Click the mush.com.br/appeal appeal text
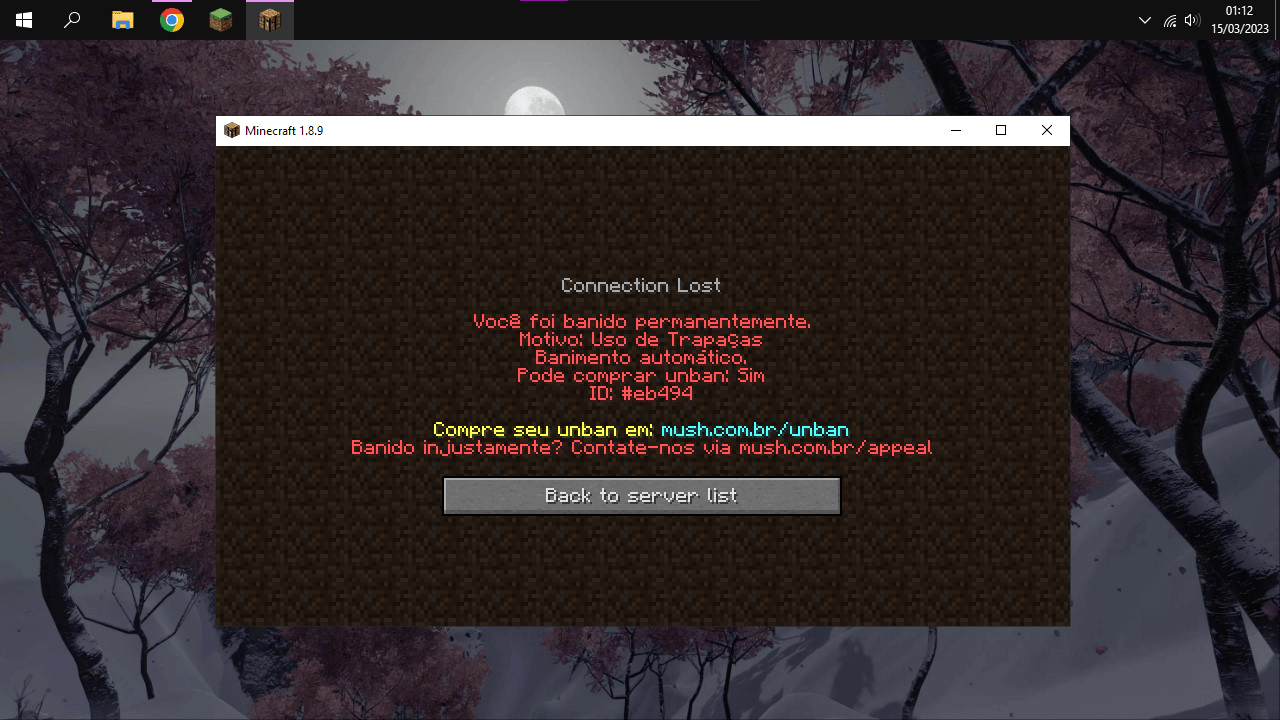Screen dimensions: 1280x720 pos(835,448)
